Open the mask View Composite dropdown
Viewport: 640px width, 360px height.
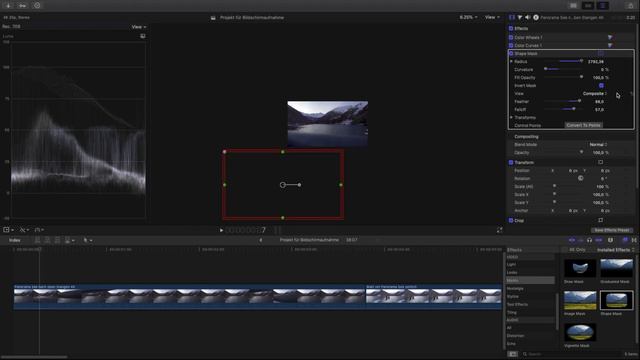(x=594, y=93)
